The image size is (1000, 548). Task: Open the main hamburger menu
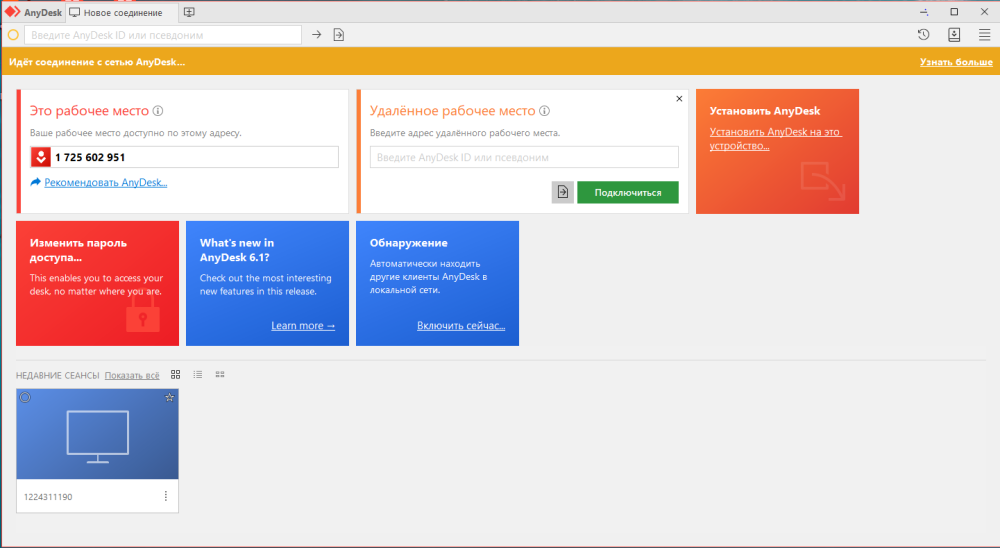[985, 35]
